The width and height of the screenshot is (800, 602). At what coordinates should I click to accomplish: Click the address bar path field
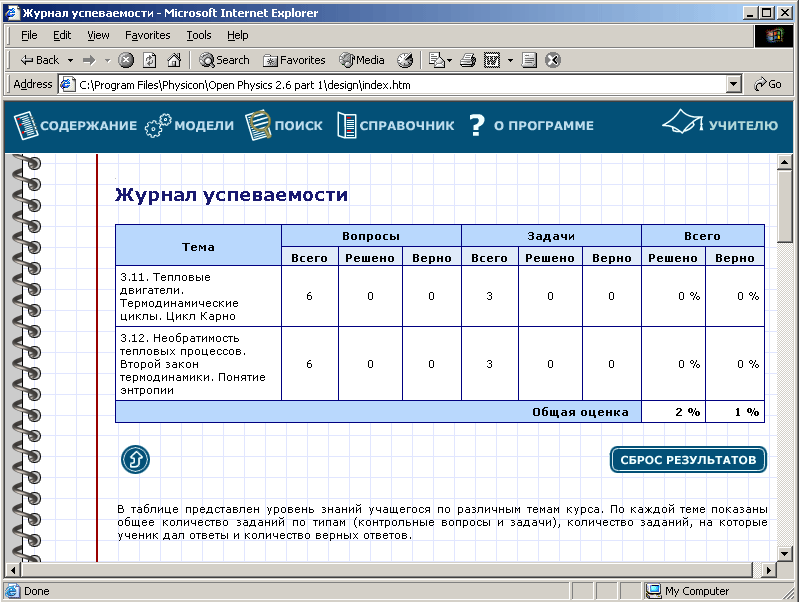[400, 85]
